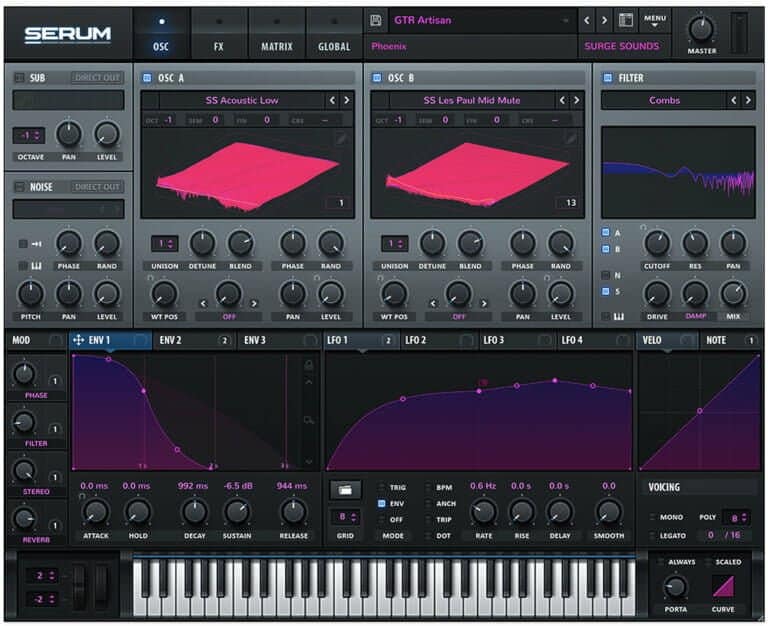This screenshot has height=626, width=768.
Task: Select the VELO tab
Action: 667,340
